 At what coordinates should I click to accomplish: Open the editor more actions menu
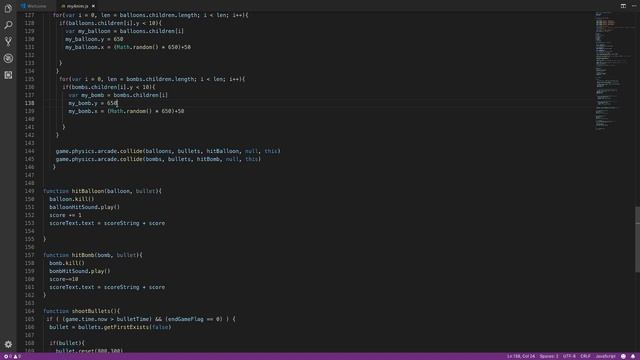(634, 6)
